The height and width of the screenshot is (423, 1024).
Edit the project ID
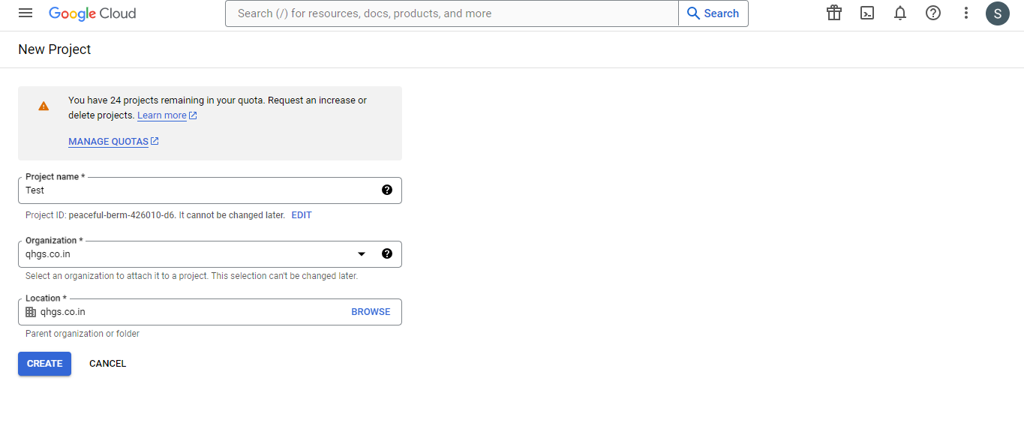[x=301, y=215]
